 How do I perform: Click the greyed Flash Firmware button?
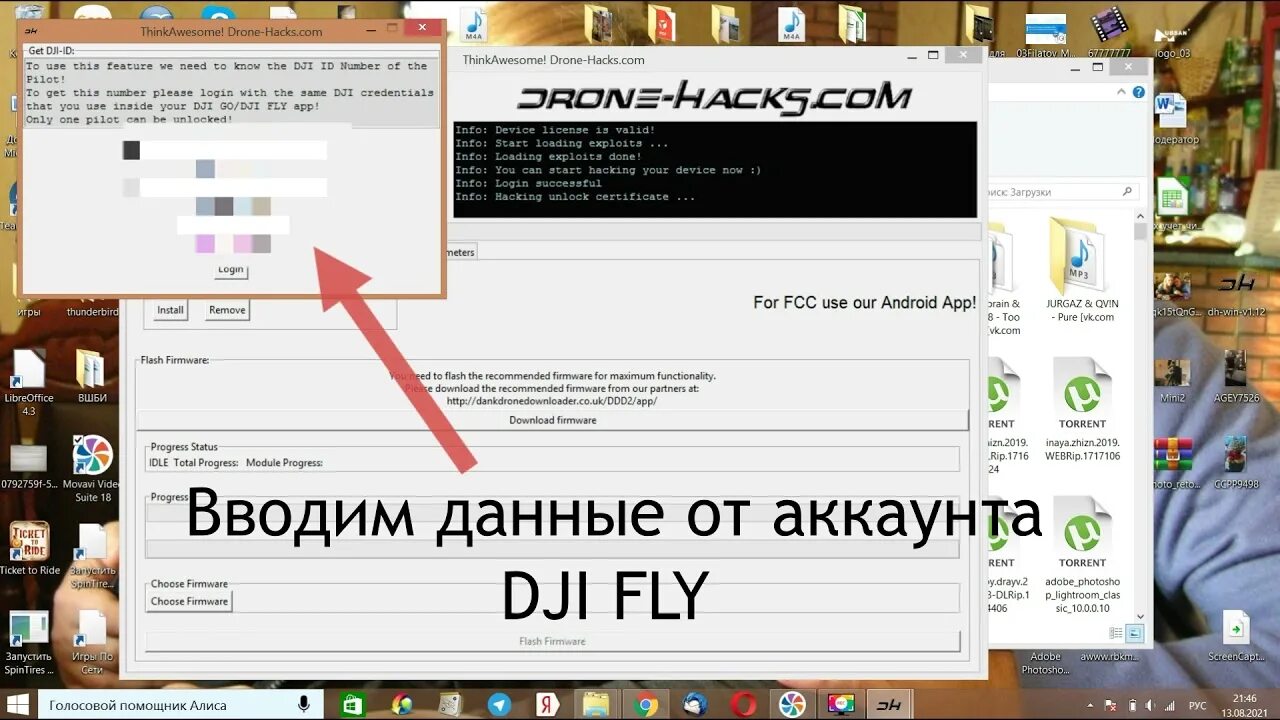pyautogui.click(x=552, y=641)
